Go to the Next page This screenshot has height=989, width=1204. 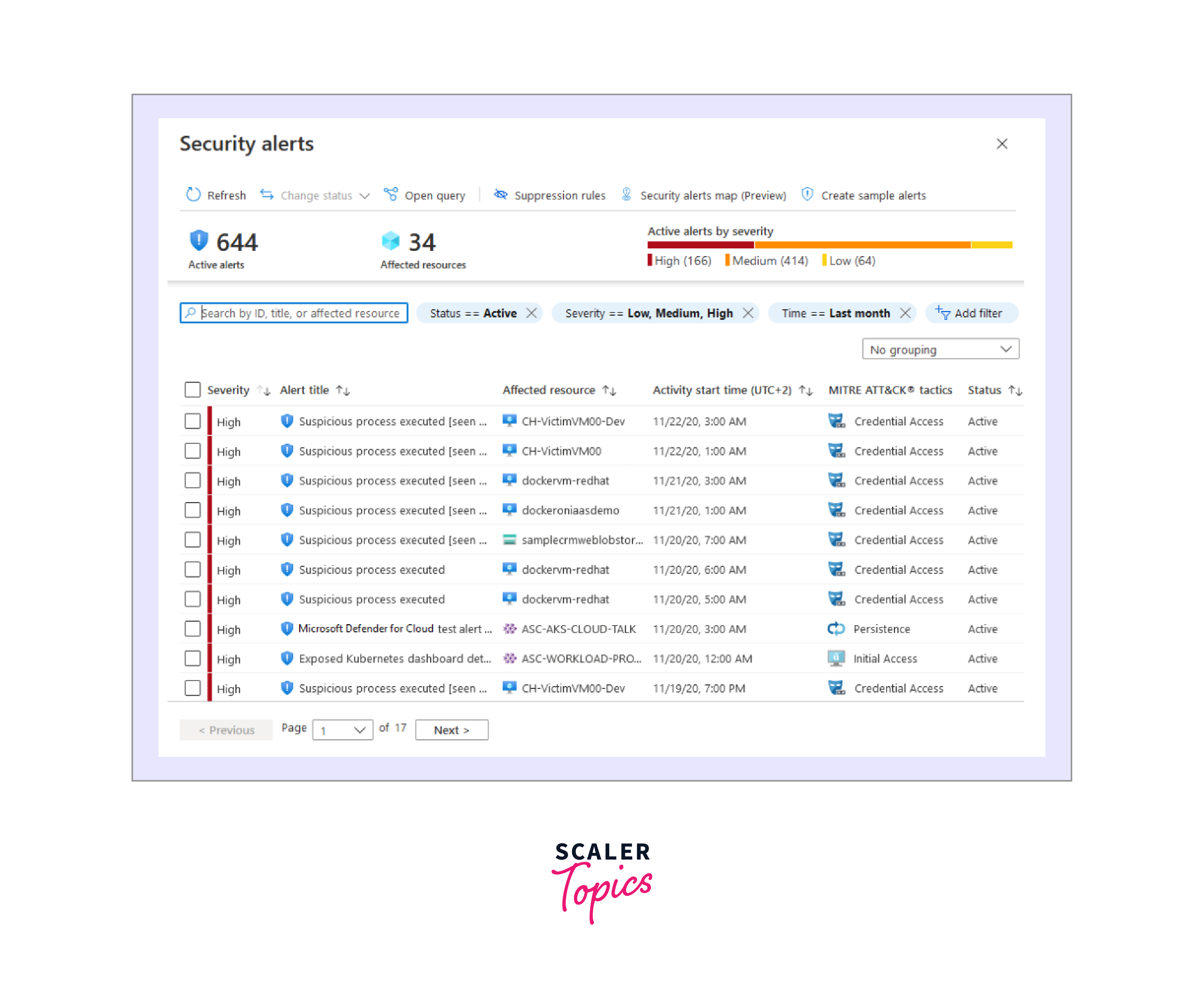pos(451,730)
